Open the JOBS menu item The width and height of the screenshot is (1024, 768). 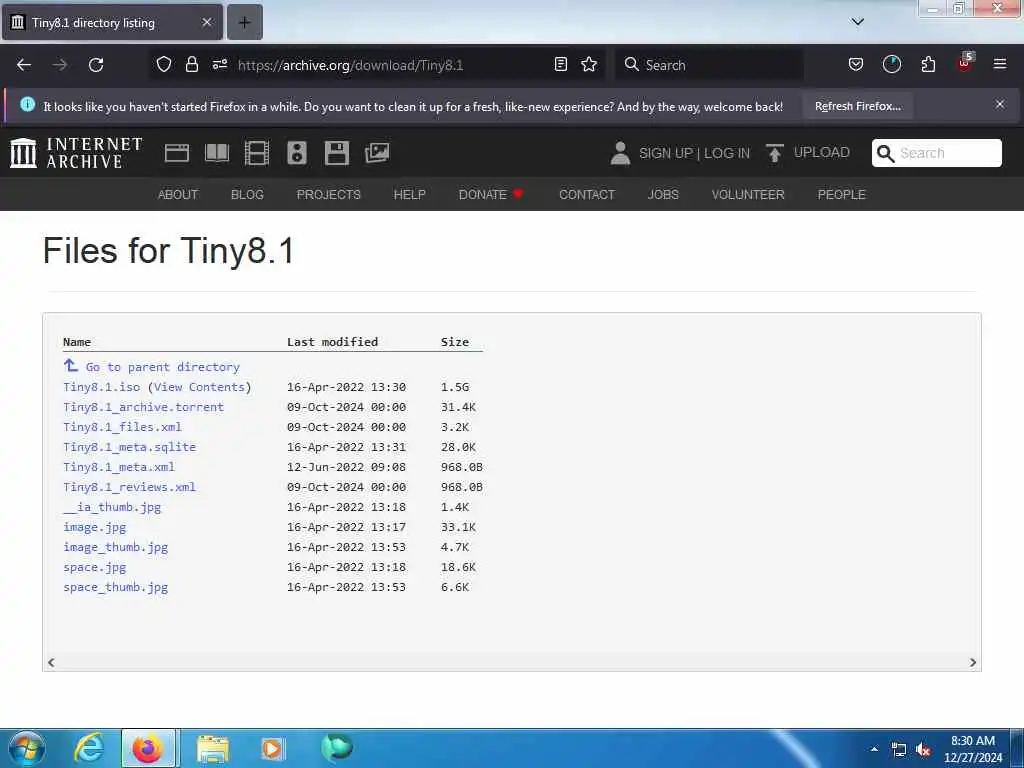[663, 195]
